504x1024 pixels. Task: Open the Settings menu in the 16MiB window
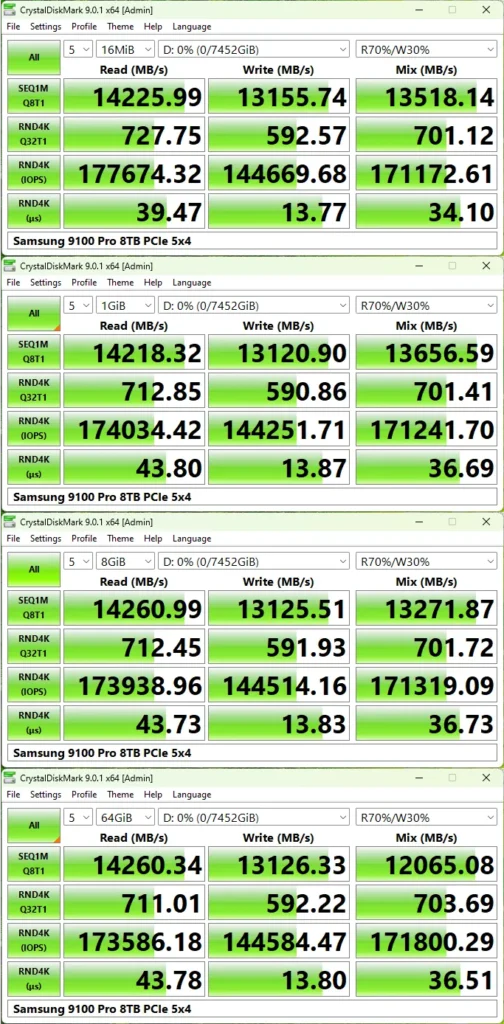pyautogui.click(x=46, y=27)
